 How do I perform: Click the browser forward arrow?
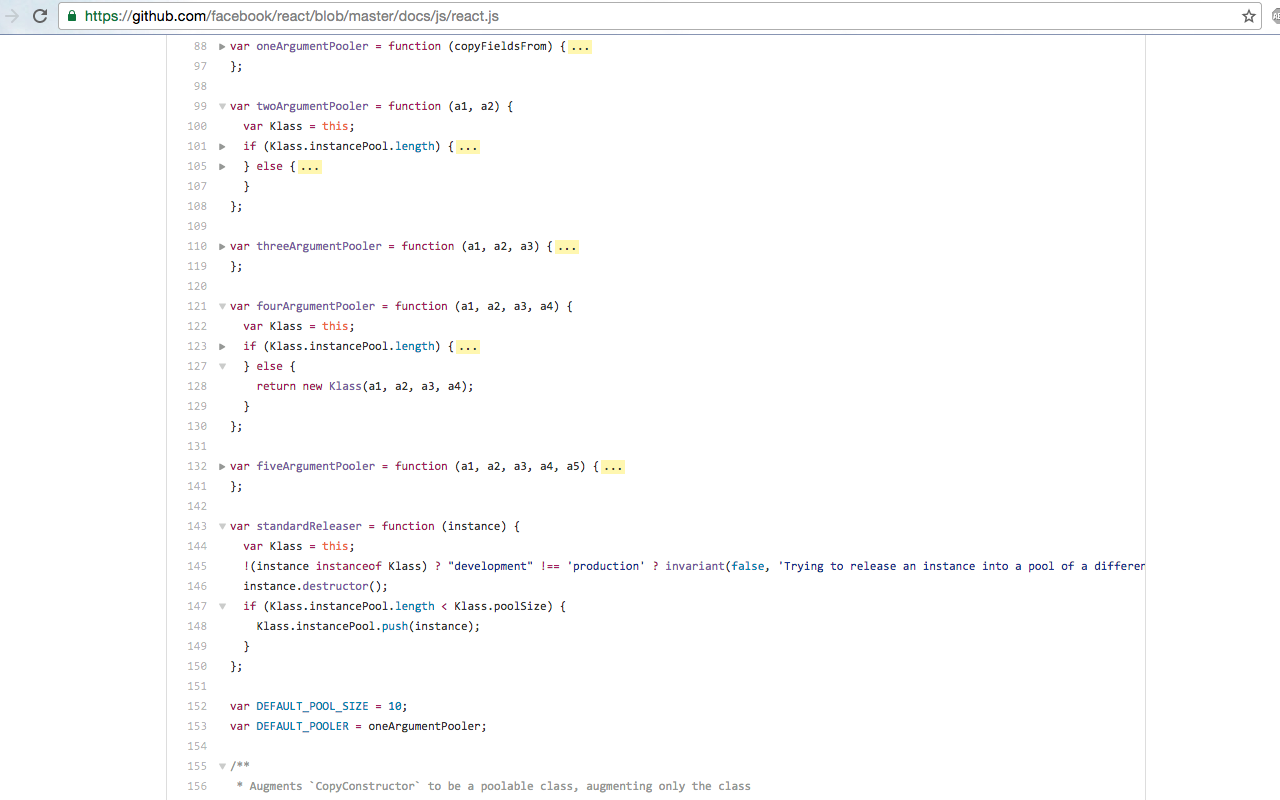coord(12,16)
